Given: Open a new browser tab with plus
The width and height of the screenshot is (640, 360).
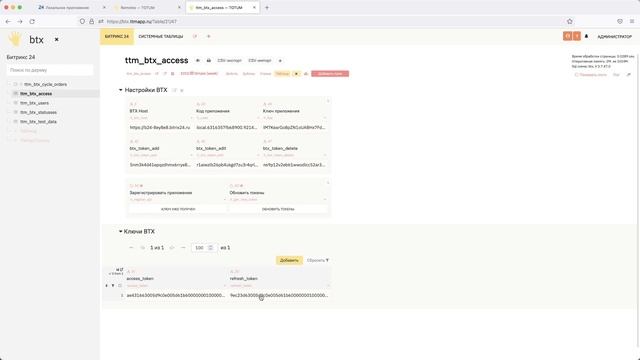Looking at the screenshot, I should 267,7.
